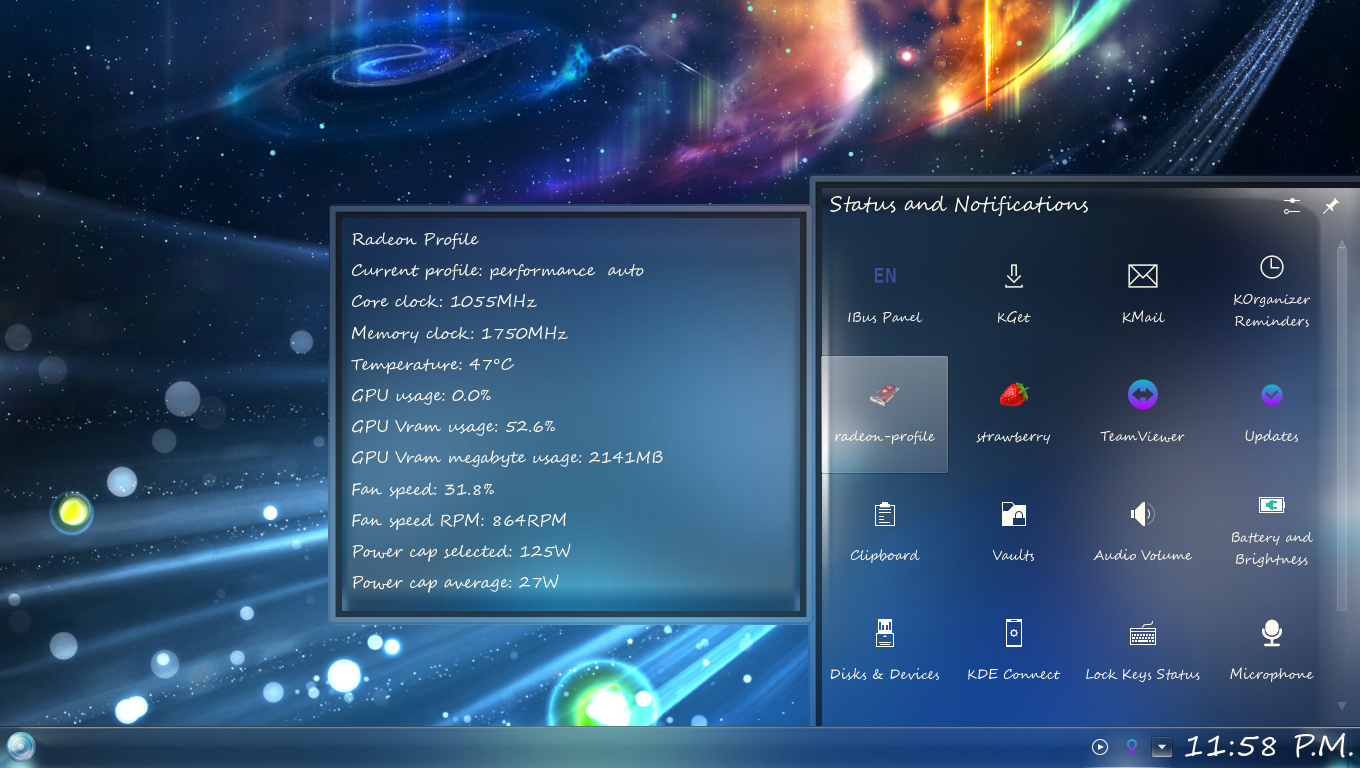Collapse hidden tray icons with arrow button
Screen dimensions: 1360x768
click(x=1161, y=746)
